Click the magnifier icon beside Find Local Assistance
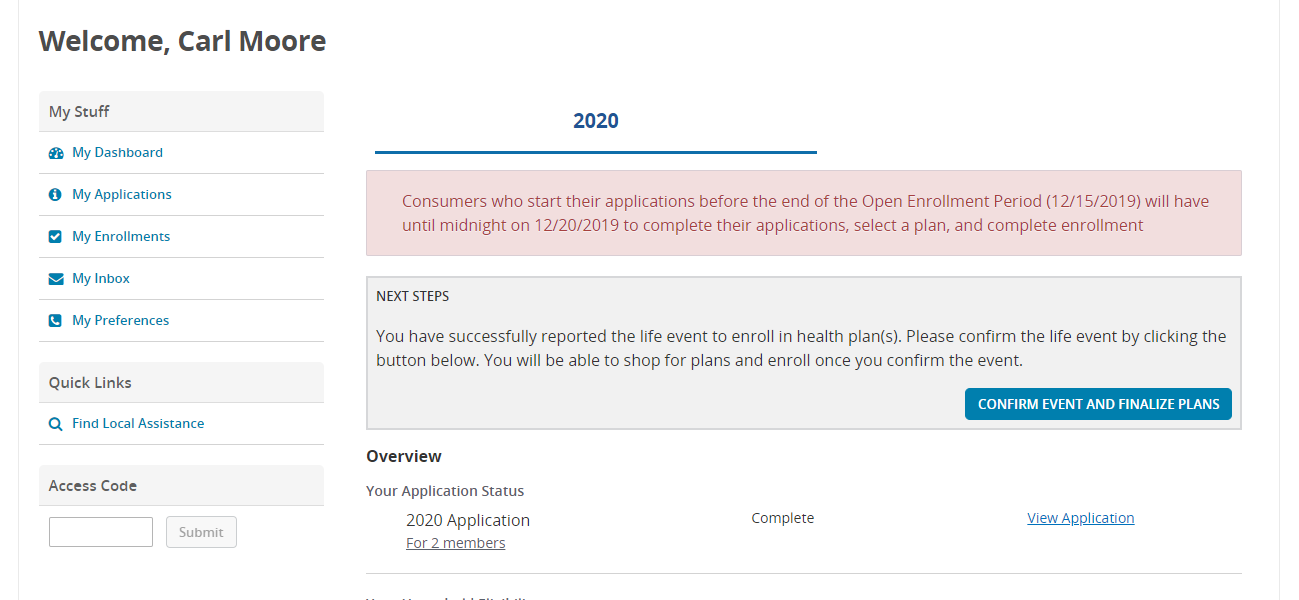Image resolution: width=1299 pixels, height=600 pixels. click(56, 424)
